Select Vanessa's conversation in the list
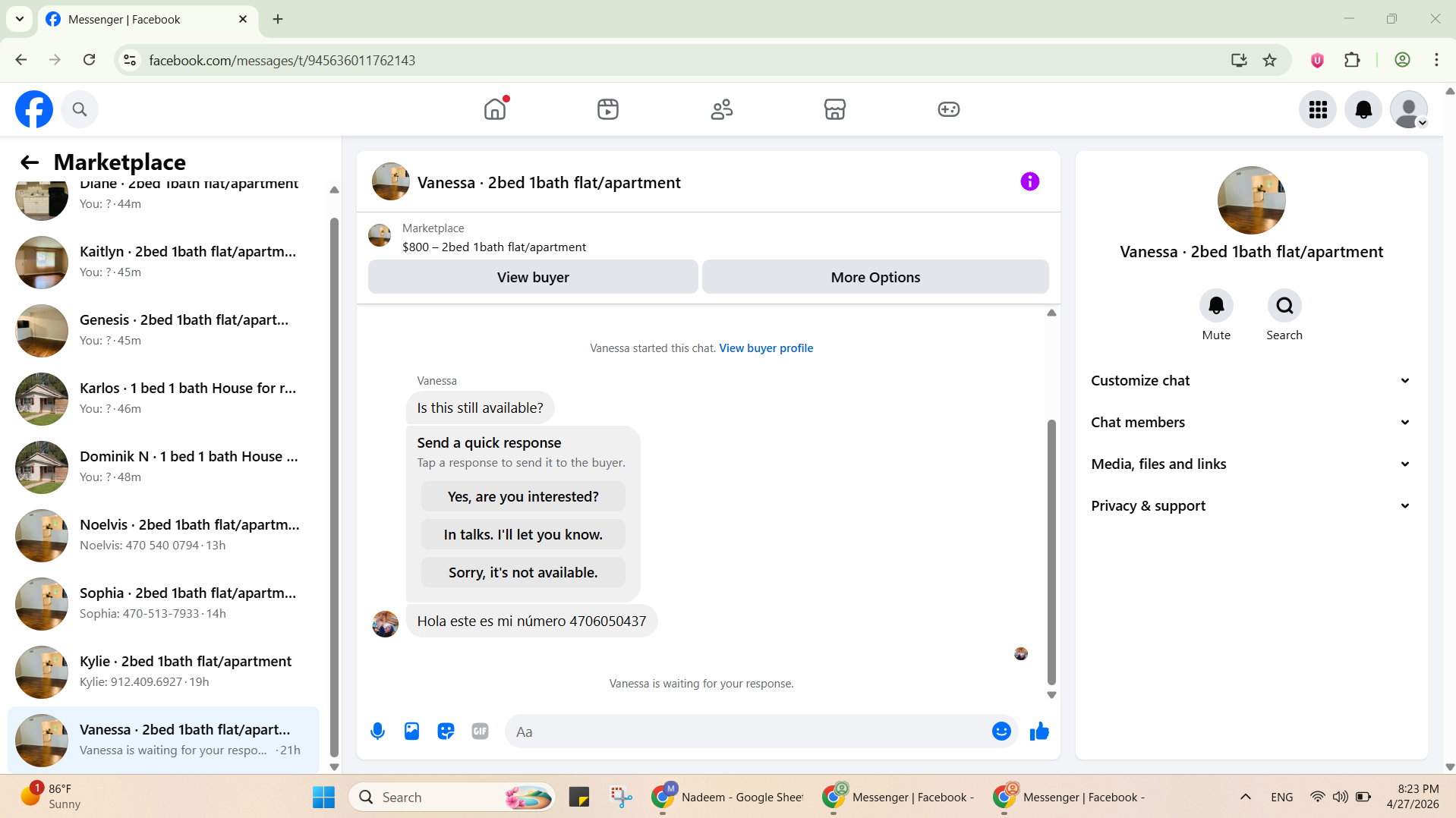This screenshot has height=818, width=1456. [163, 740]
